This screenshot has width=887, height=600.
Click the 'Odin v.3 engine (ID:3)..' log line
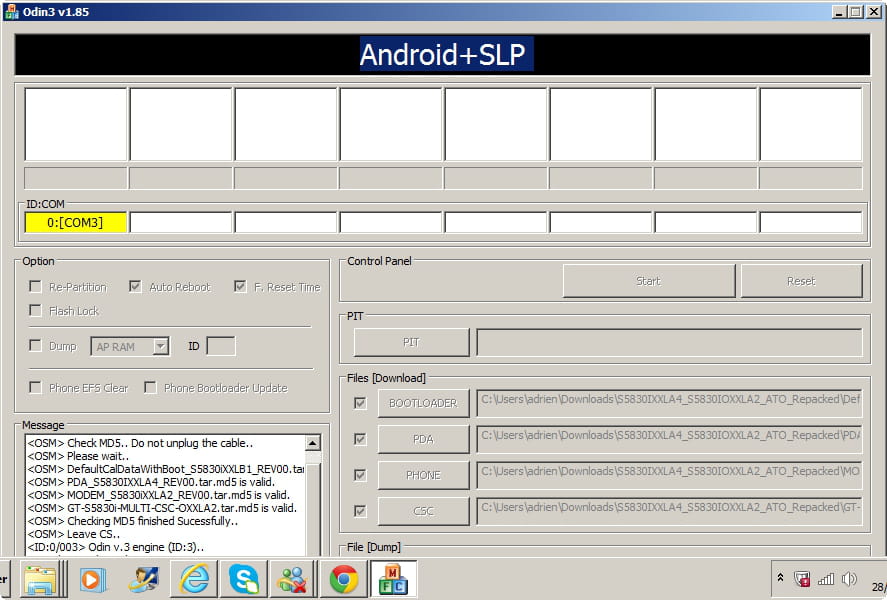click(115, 547)
